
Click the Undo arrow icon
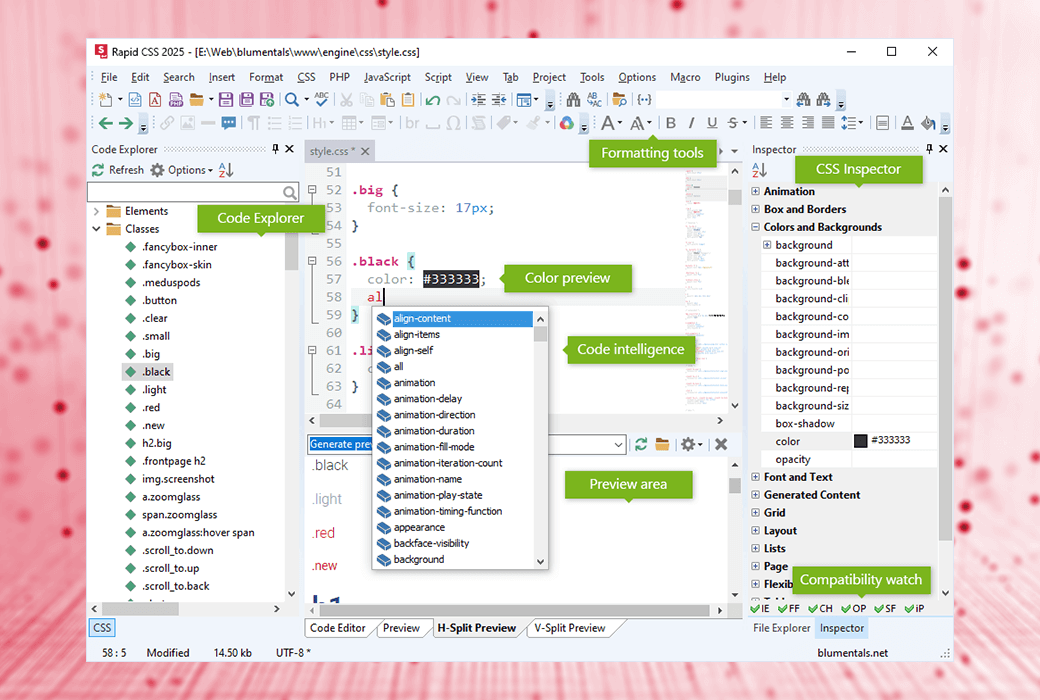(x=433, y=100)
